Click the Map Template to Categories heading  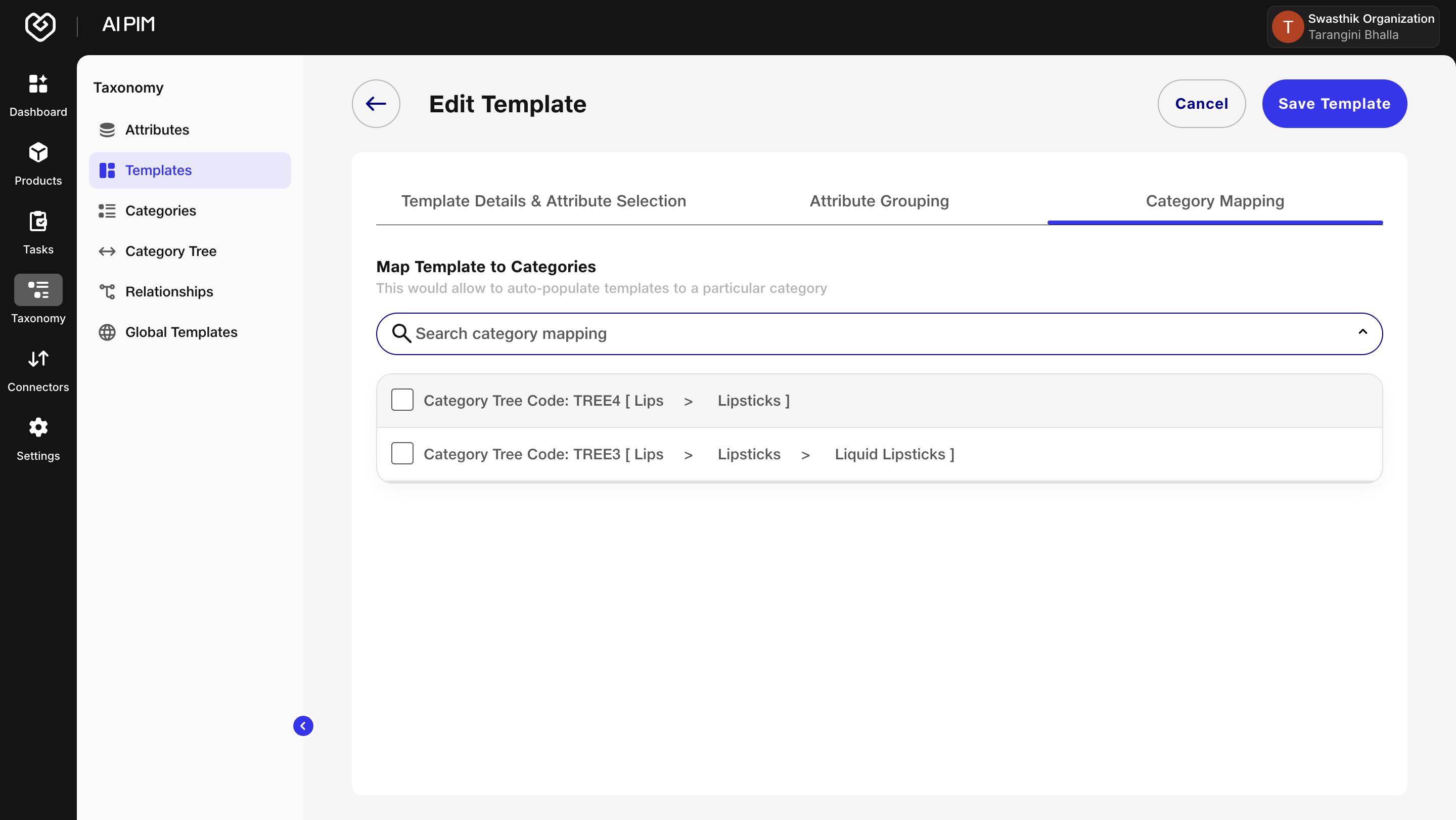point(486,267)
